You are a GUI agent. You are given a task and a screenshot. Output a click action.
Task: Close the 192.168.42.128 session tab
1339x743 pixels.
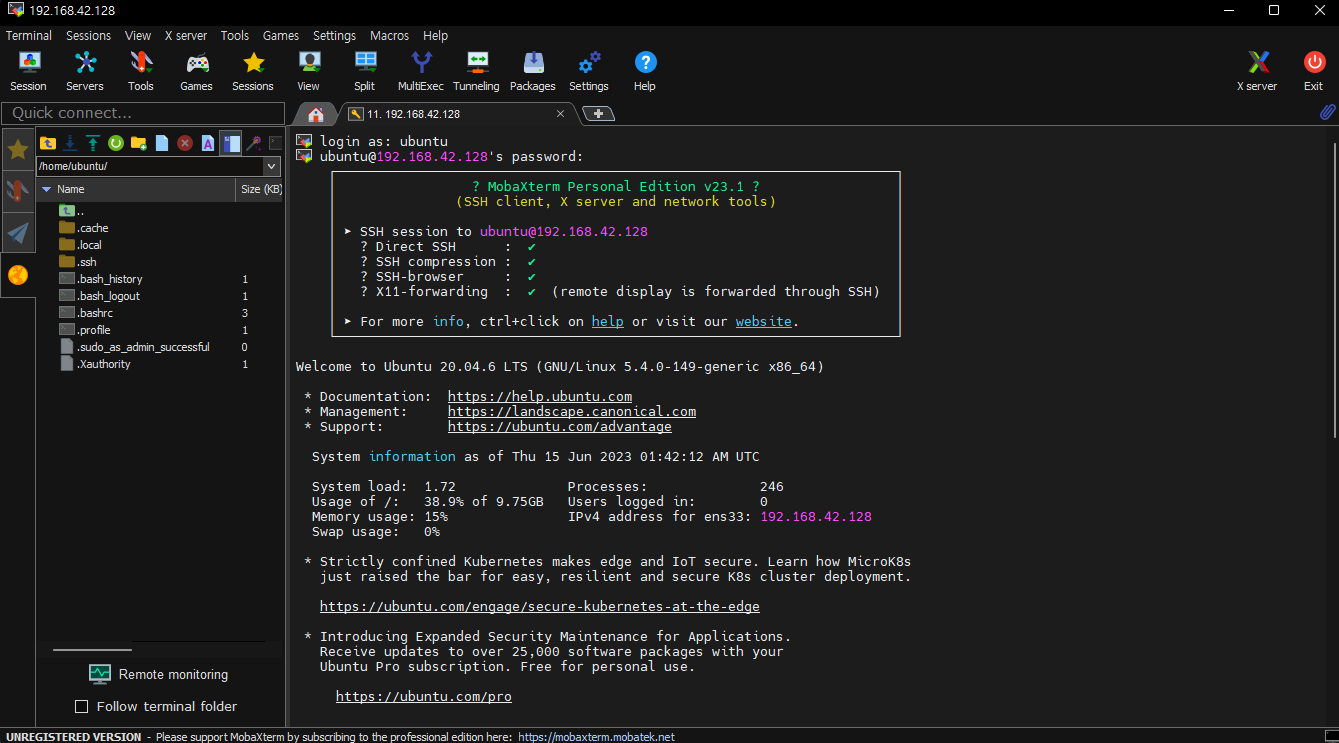561,114
